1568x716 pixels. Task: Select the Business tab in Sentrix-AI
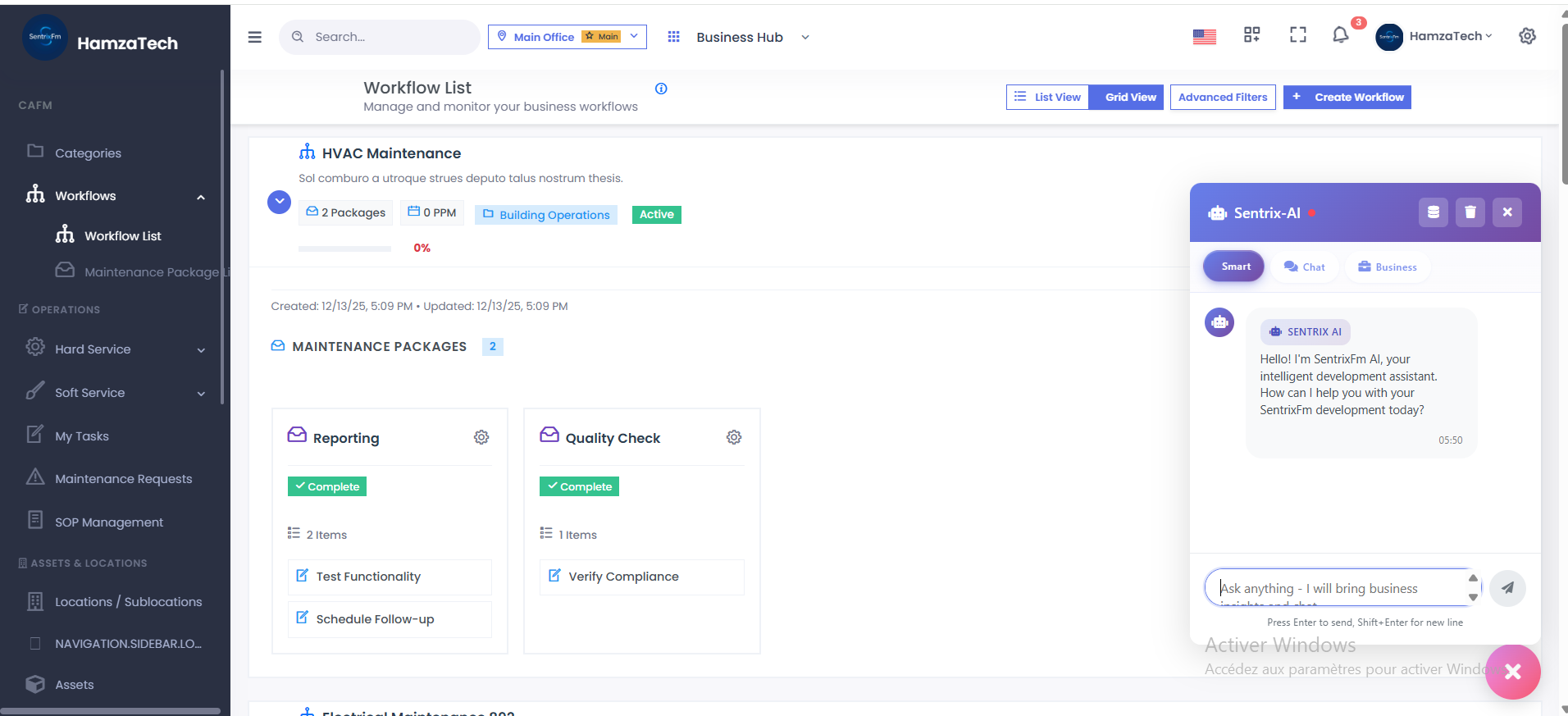pyautogui.click(x=1387, y=267)
